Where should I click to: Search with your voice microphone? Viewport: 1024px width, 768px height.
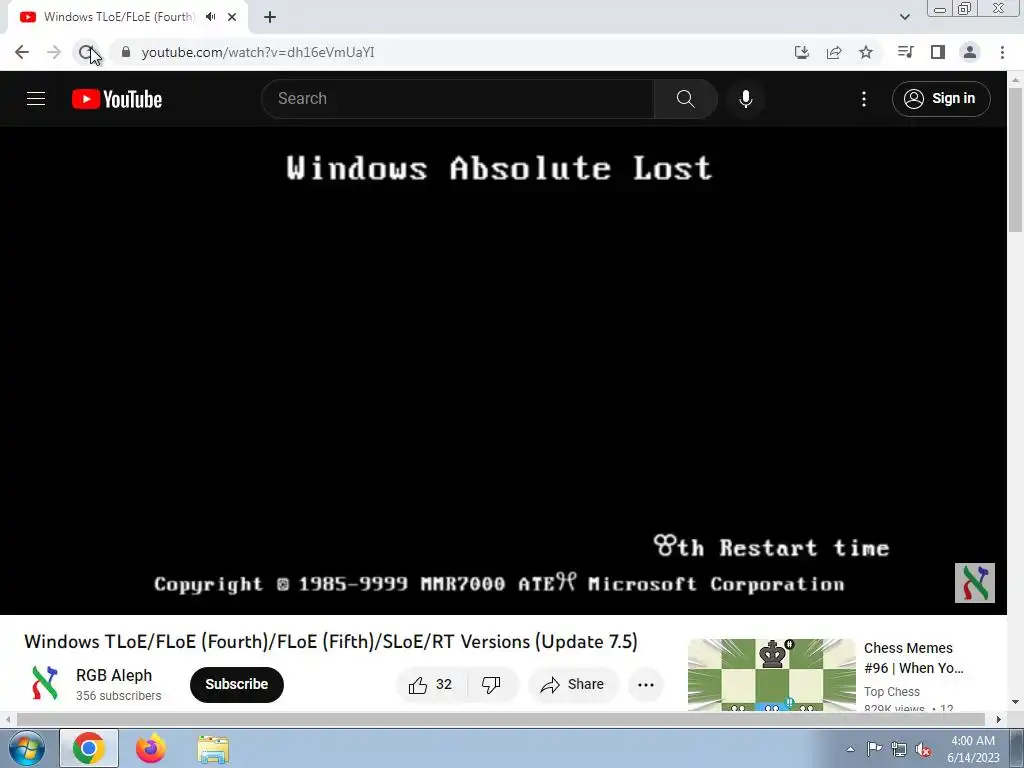tap(746, 99)
